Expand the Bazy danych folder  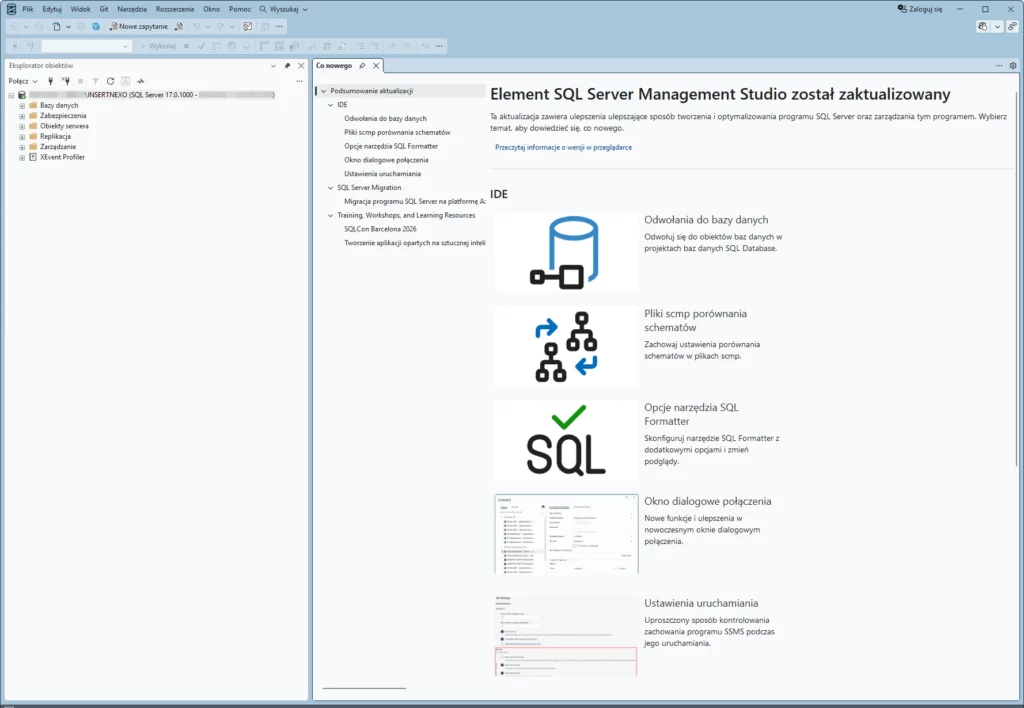[22, 106]
